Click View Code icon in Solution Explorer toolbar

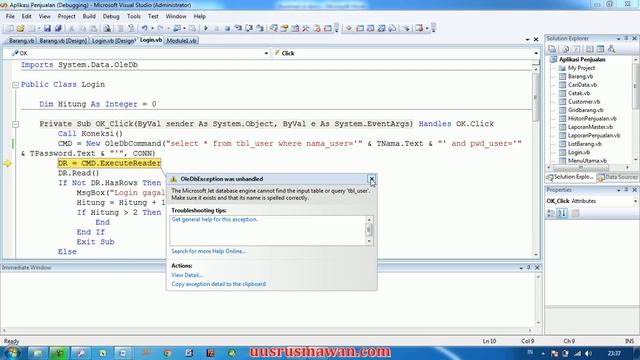pyautogui.click(x=589, y=49)
